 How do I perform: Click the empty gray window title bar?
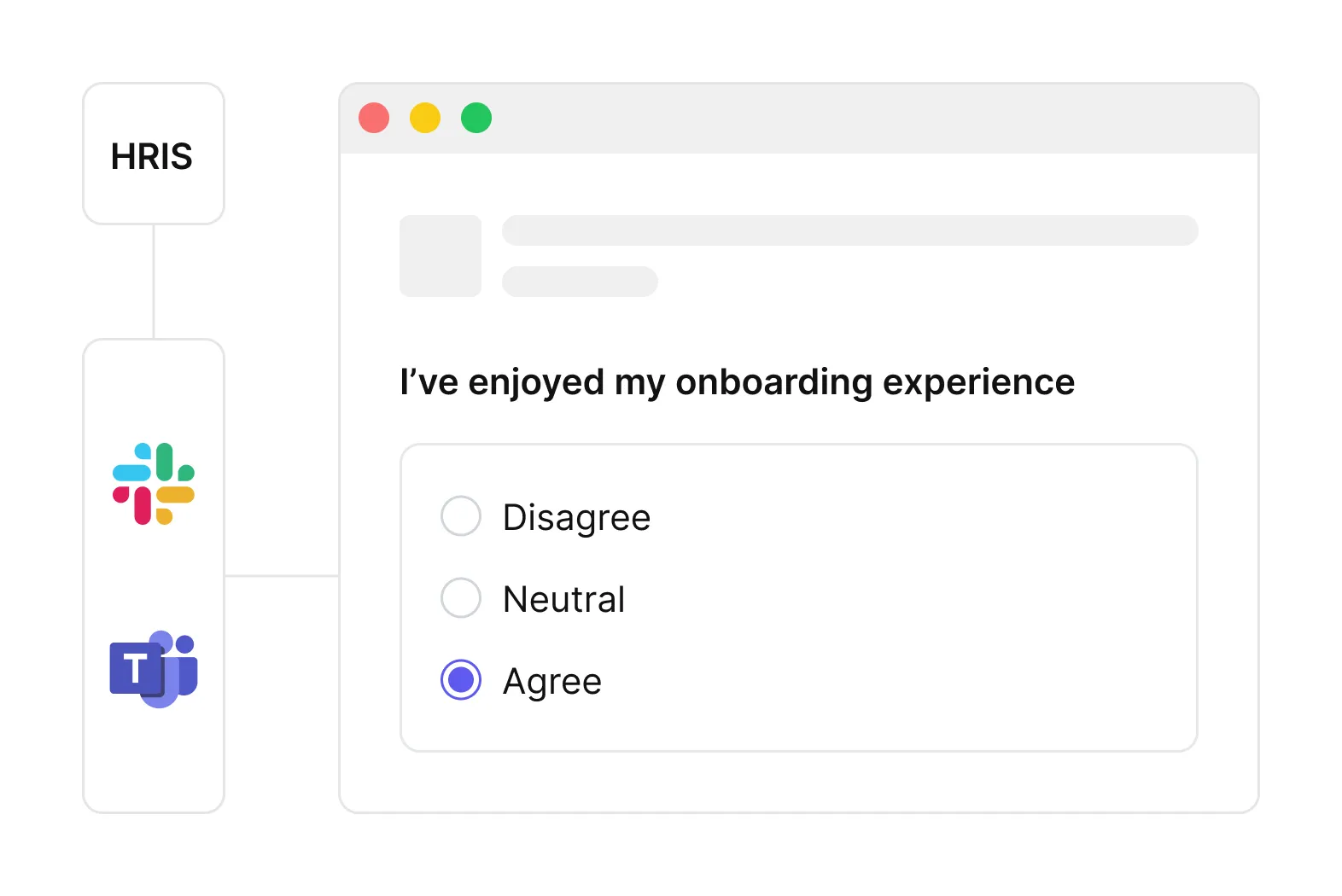[x=854, y=119]
